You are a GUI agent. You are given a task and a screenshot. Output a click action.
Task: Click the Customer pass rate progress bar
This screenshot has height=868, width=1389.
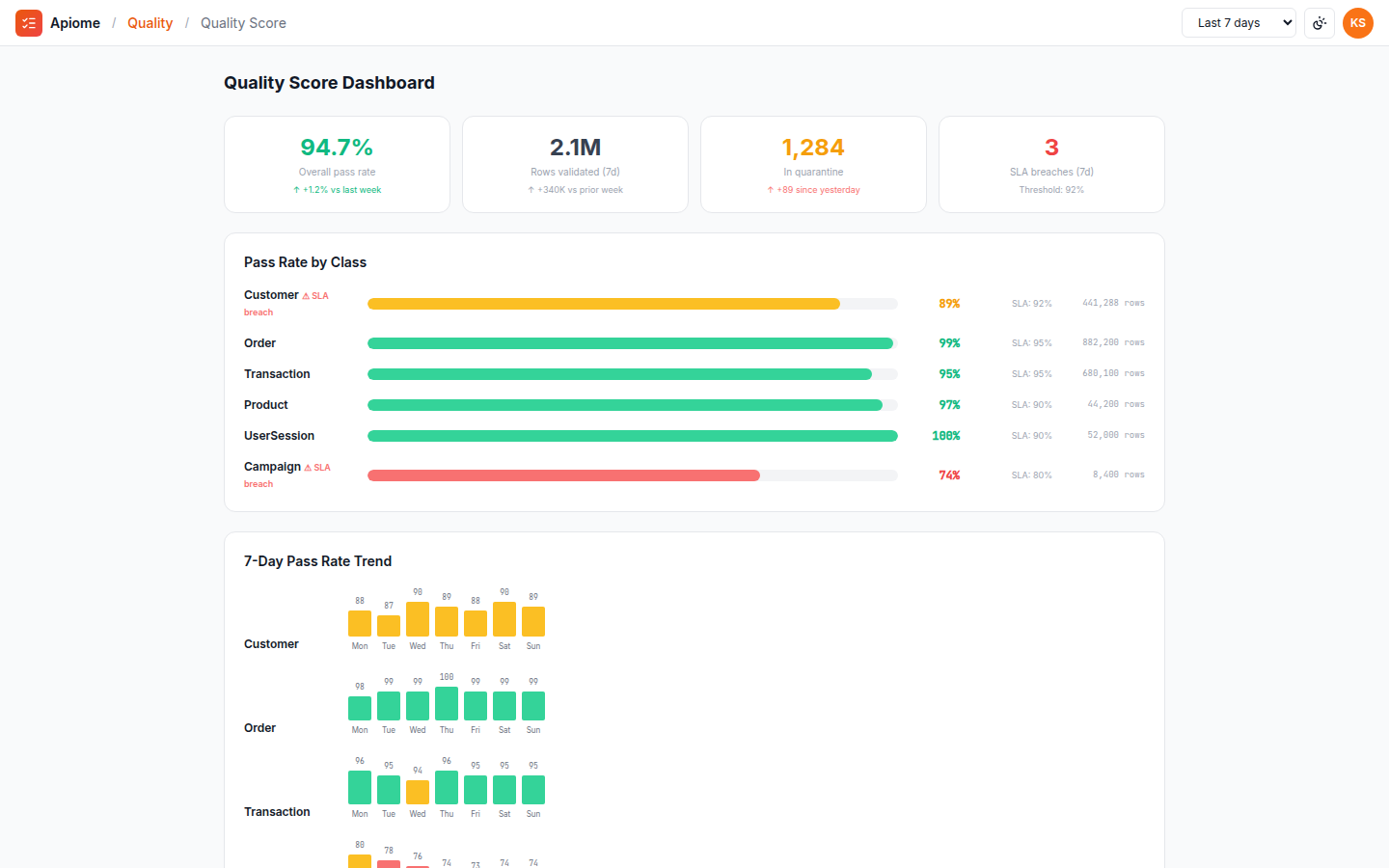pos(633,304)
